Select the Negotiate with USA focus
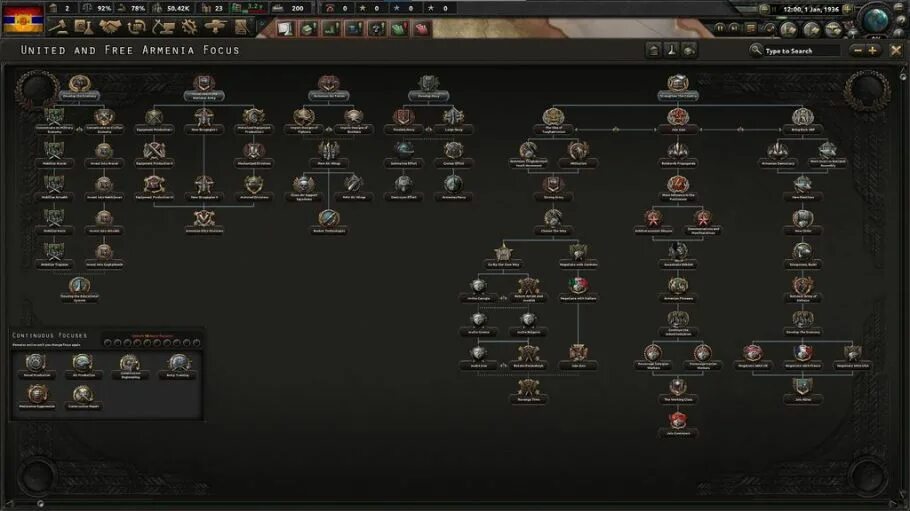 click(x=853, y=356)
